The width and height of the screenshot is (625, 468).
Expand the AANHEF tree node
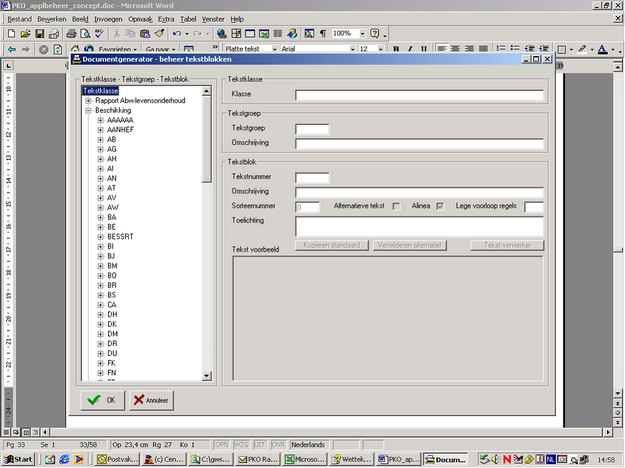pyautogui.click(x=100, y=129)
